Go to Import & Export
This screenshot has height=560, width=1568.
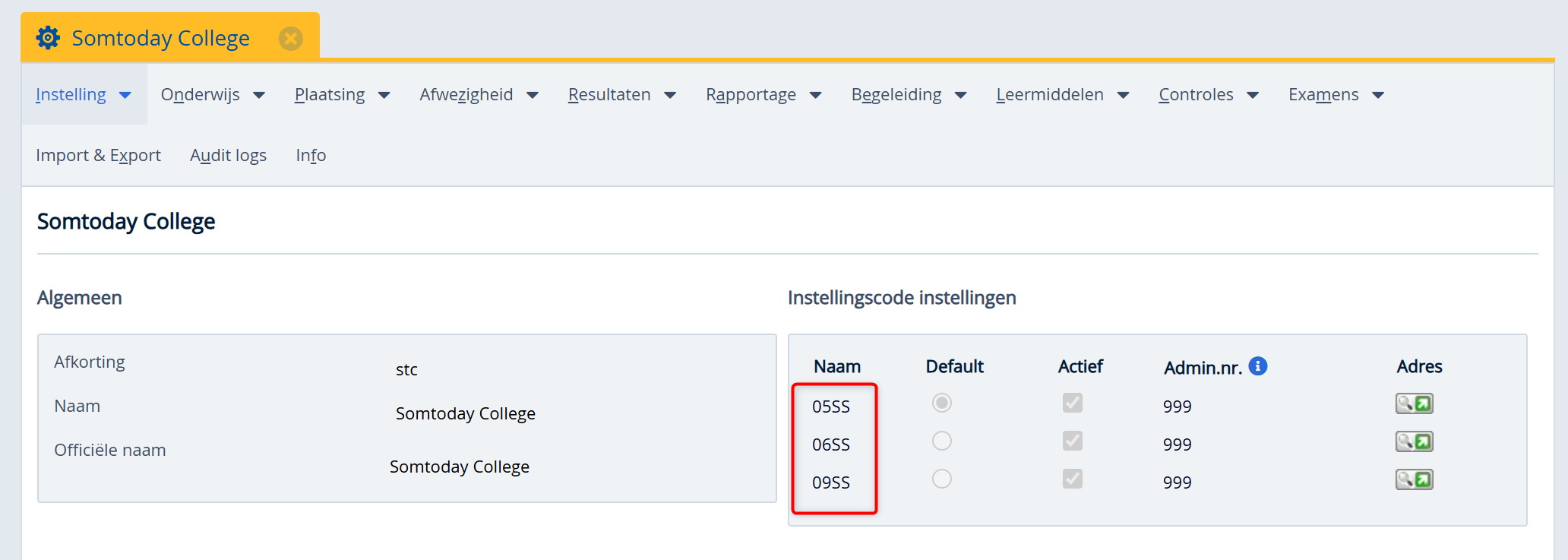click(98, 155)
